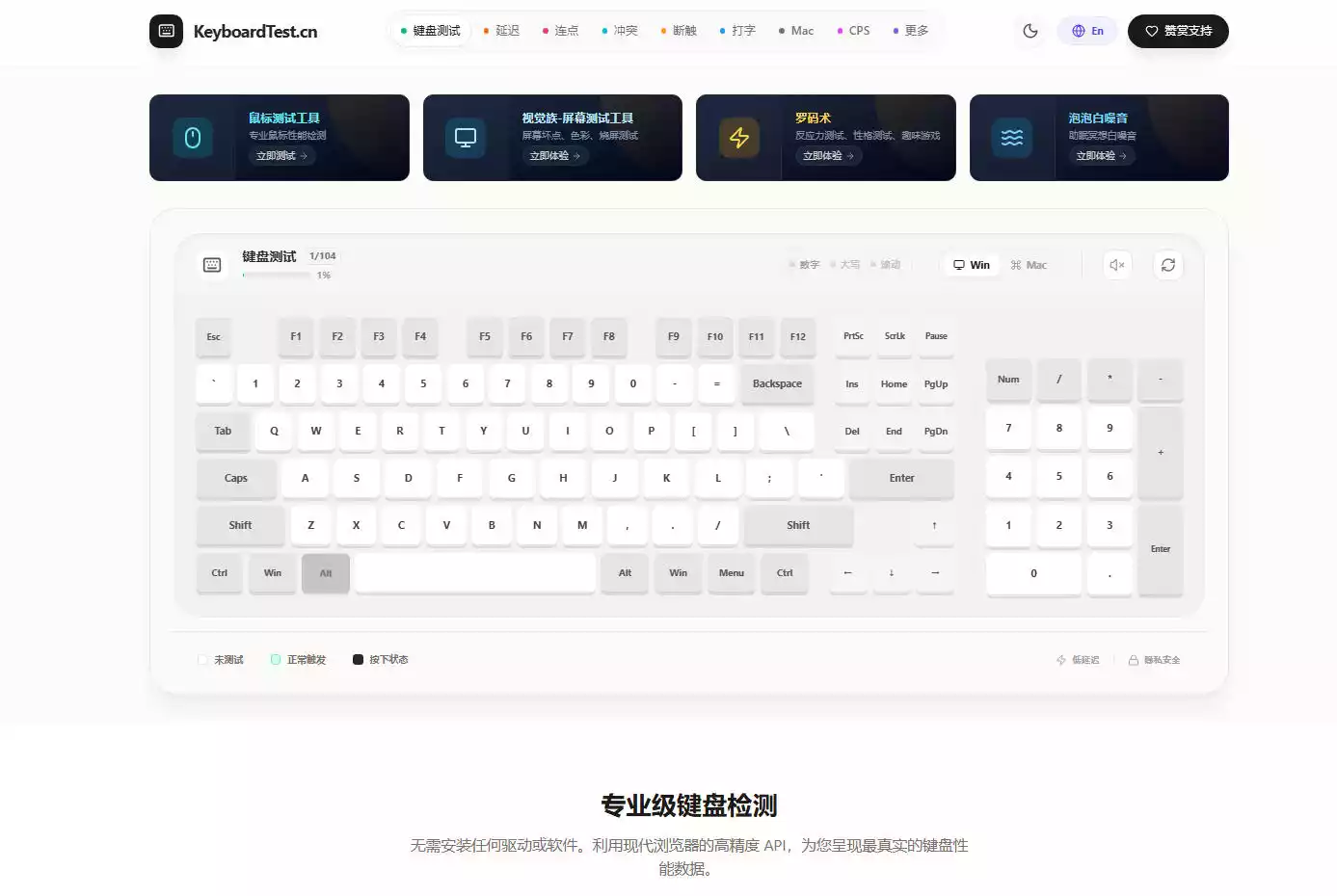The image size is (1337, 896).
Task: Select the Win layout toggle
Action: pos(972,265)
